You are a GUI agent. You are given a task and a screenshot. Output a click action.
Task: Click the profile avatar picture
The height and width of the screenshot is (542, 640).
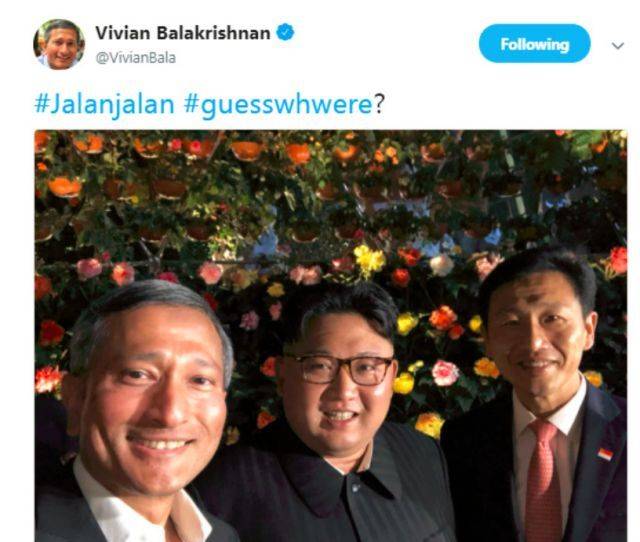pyautogui.click(x=59, y=44)
